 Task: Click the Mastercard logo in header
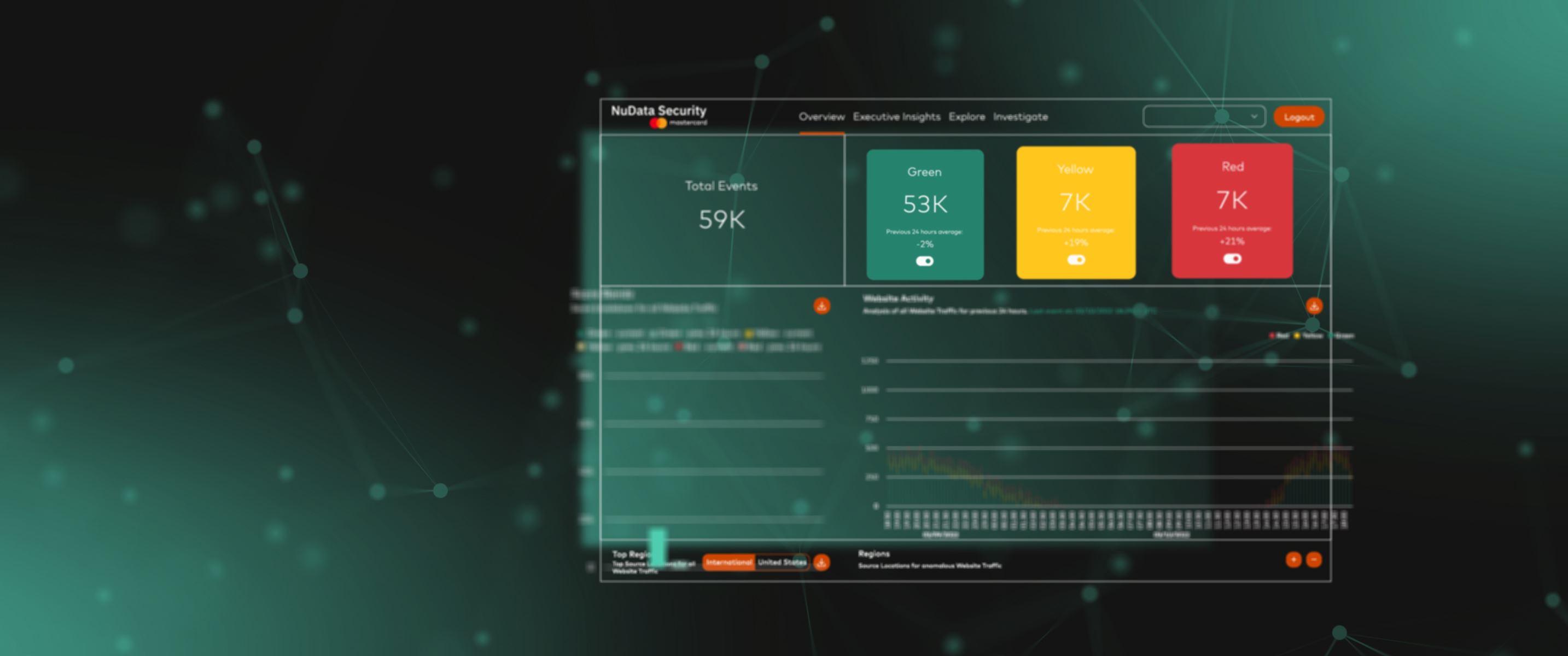[x=658, y=124]
